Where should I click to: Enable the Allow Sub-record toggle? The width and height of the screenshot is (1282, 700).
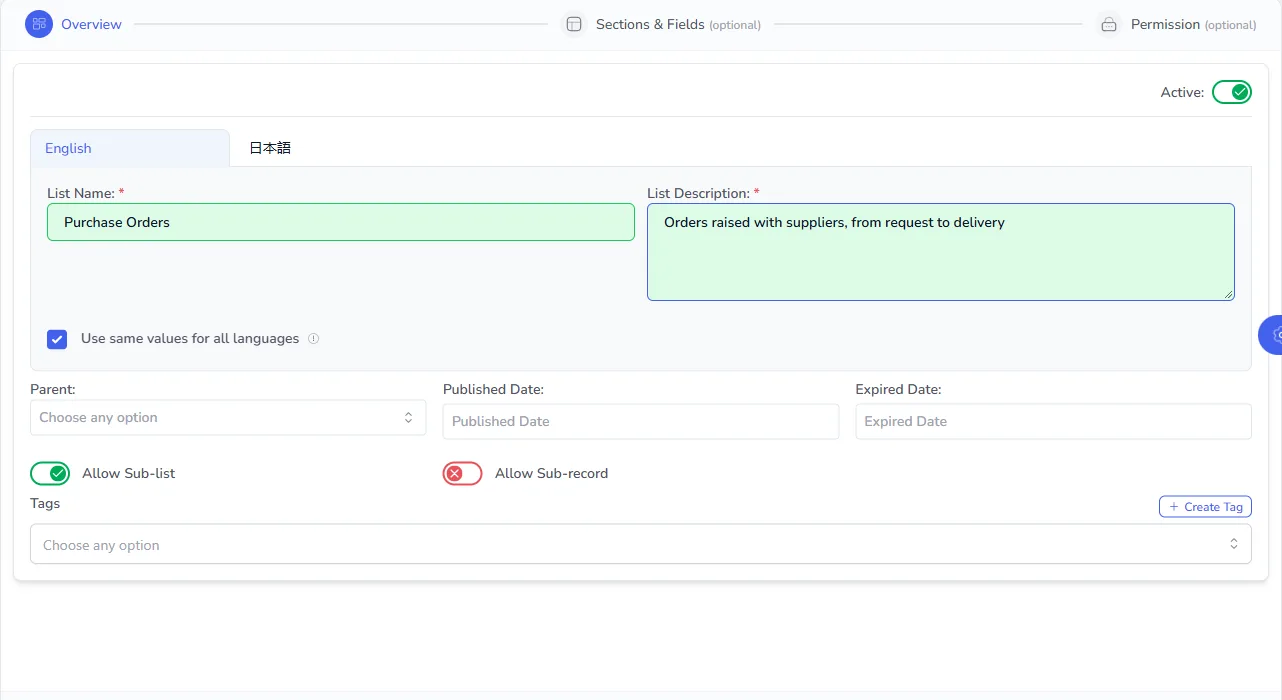pyautogui.click(x=463, y=473)
